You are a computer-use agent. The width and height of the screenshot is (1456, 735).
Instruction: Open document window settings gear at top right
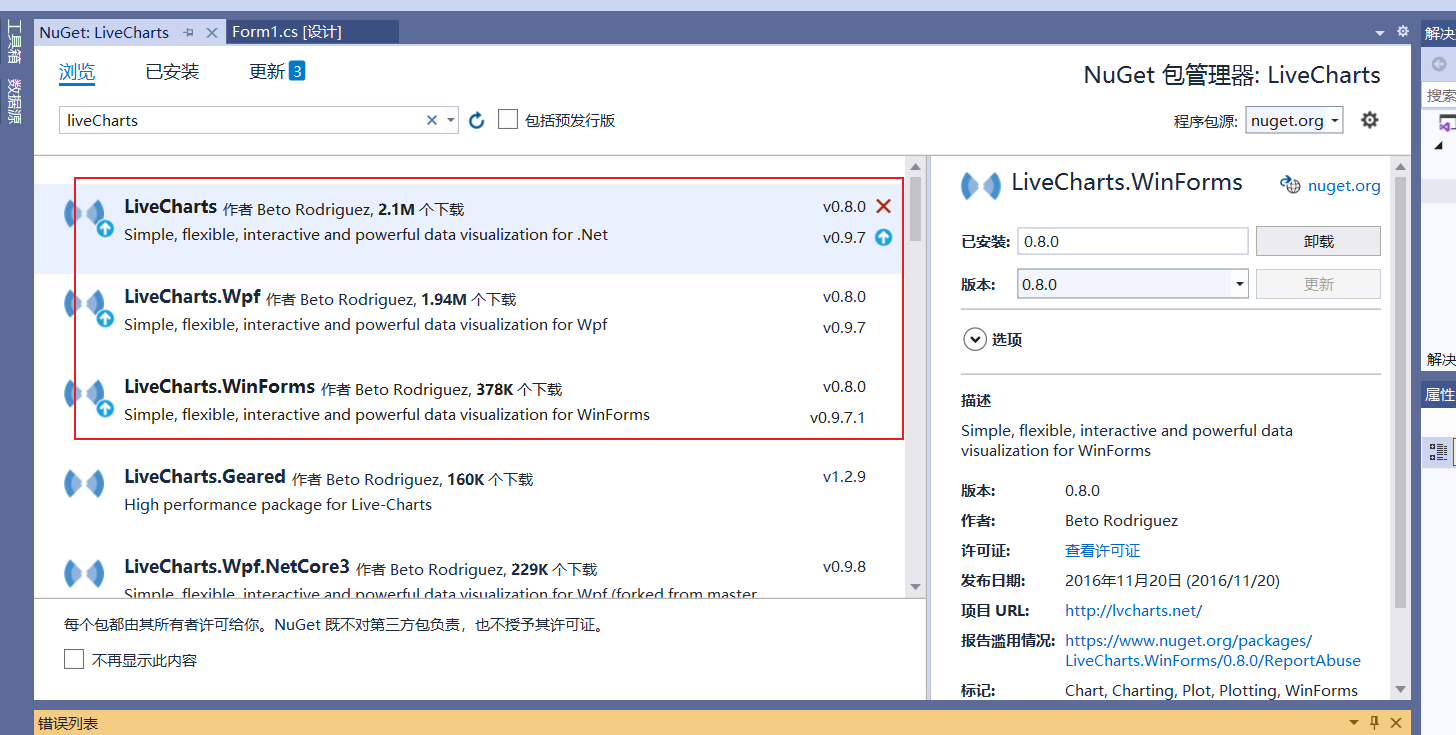[1403, 31]
